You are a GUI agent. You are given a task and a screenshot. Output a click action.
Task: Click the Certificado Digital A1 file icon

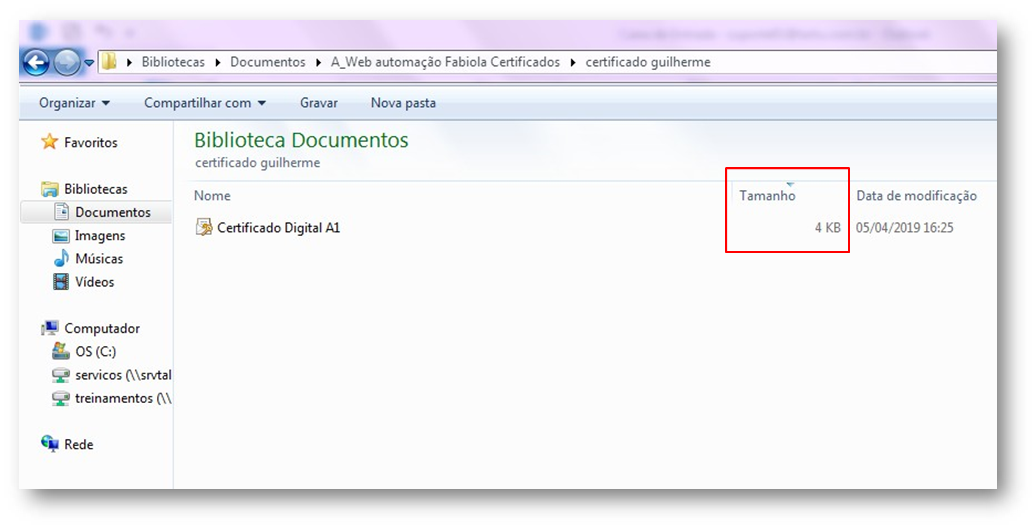204,228
